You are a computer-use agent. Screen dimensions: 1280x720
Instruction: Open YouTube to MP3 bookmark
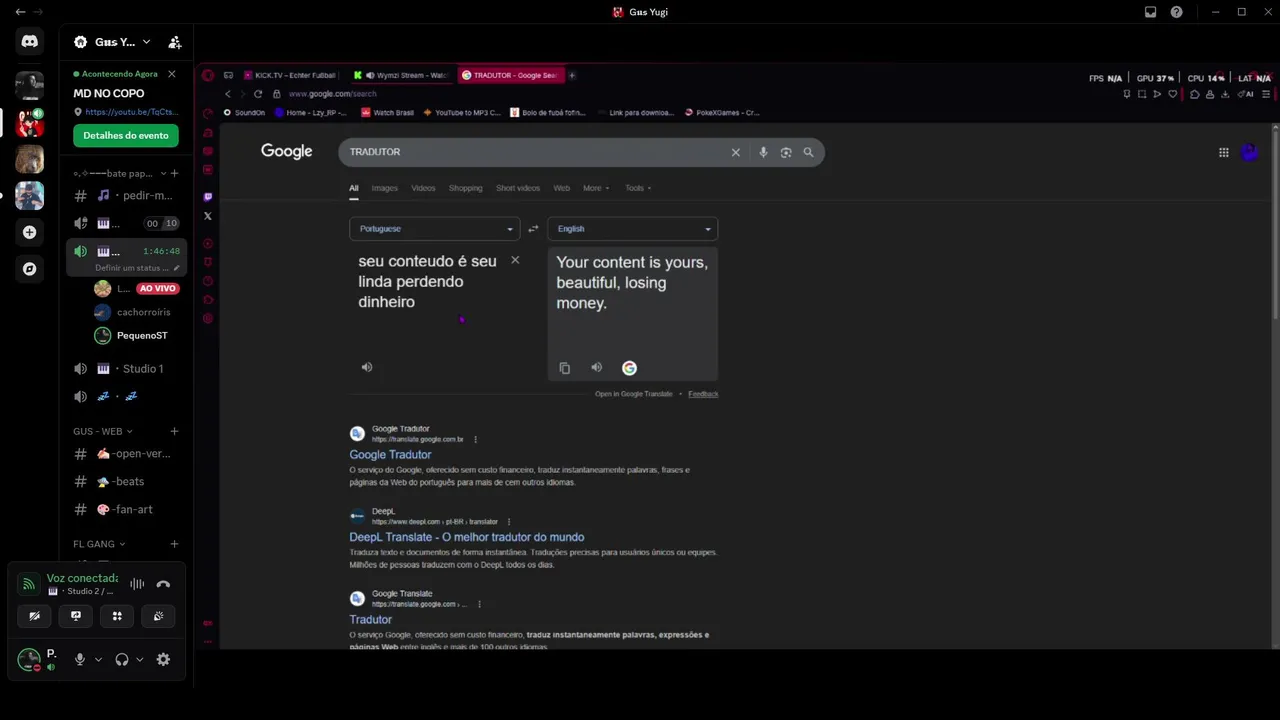(x=462, y=113)
